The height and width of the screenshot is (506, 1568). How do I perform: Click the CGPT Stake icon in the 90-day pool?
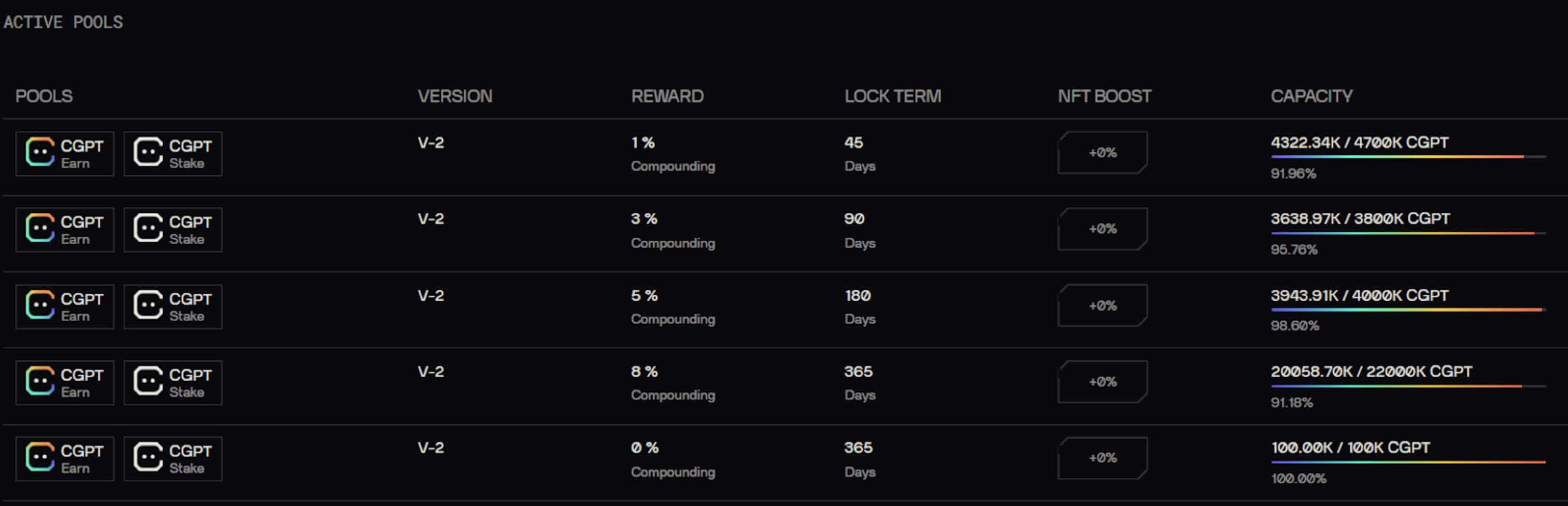tap(173, 230)
